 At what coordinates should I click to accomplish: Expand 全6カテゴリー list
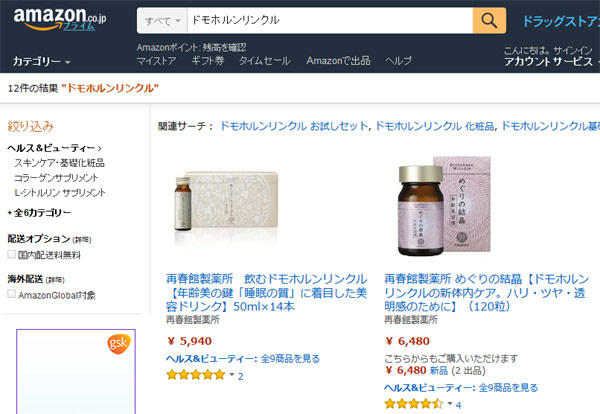39,213
